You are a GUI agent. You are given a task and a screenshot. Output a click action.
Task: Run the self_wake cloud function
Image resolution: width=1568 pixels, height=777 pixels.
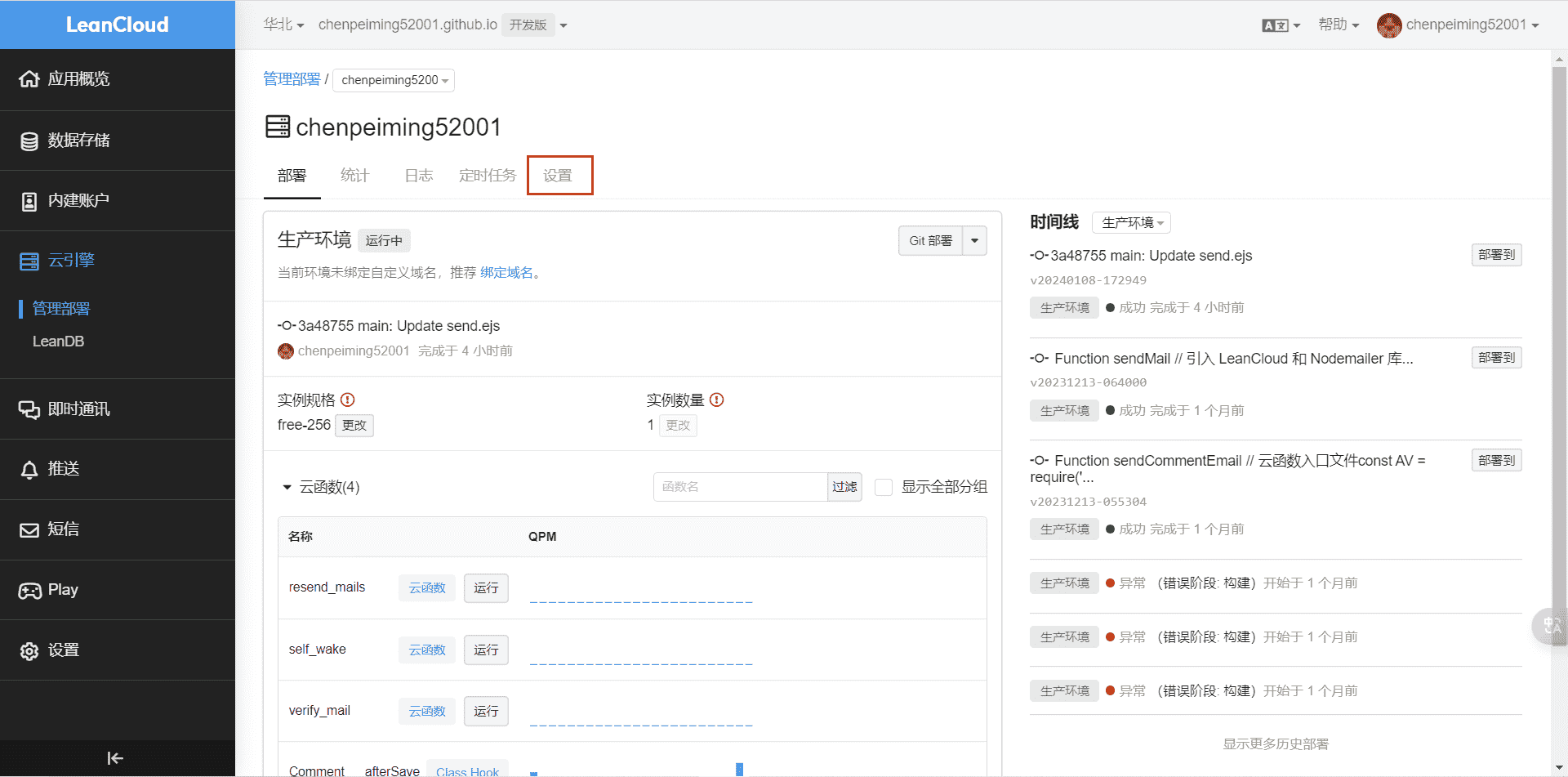tap(486, 650)
